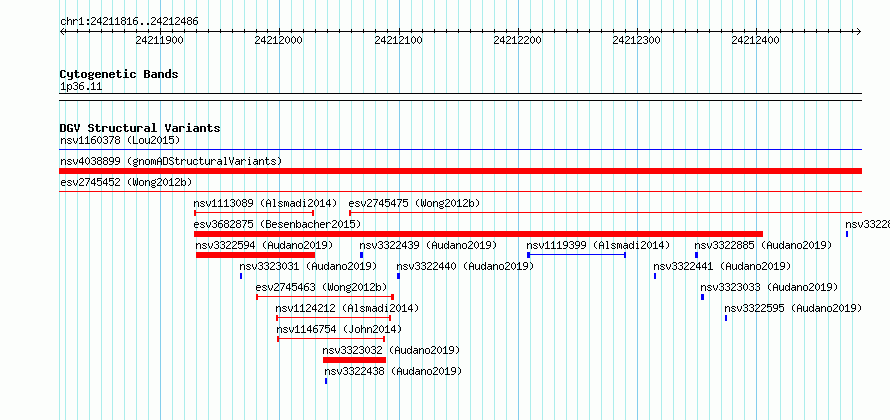Click ruler position 24212300

[x=637, y=40]
